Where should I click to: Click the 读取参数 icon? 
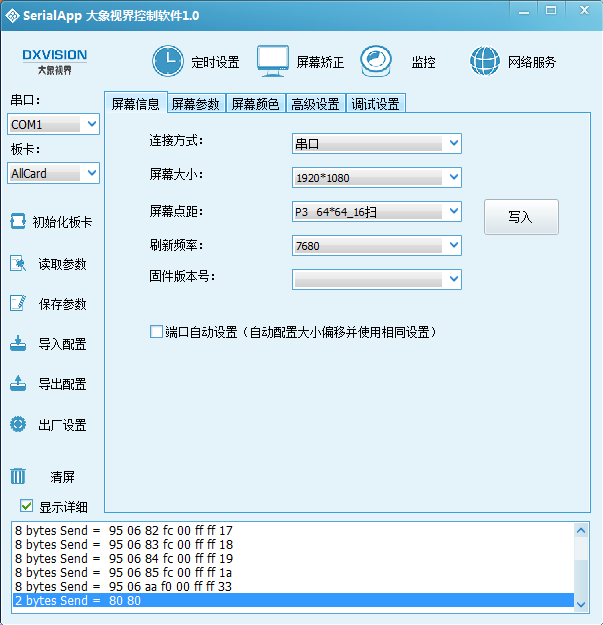coord(18,263)
